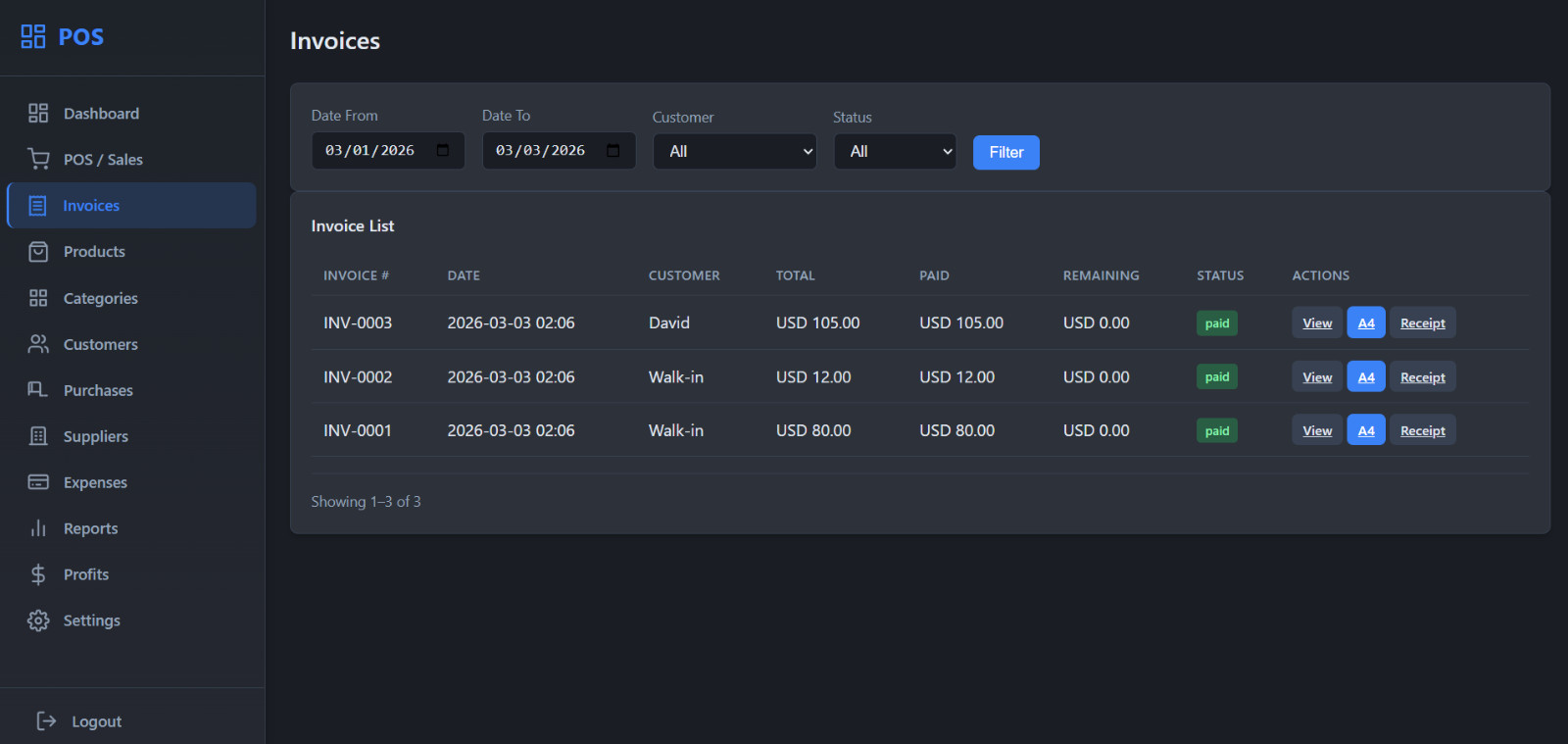The image size is (1568, 744).
Task: Print A4 for invoice INV-0003
Action: coord(1366,322)
